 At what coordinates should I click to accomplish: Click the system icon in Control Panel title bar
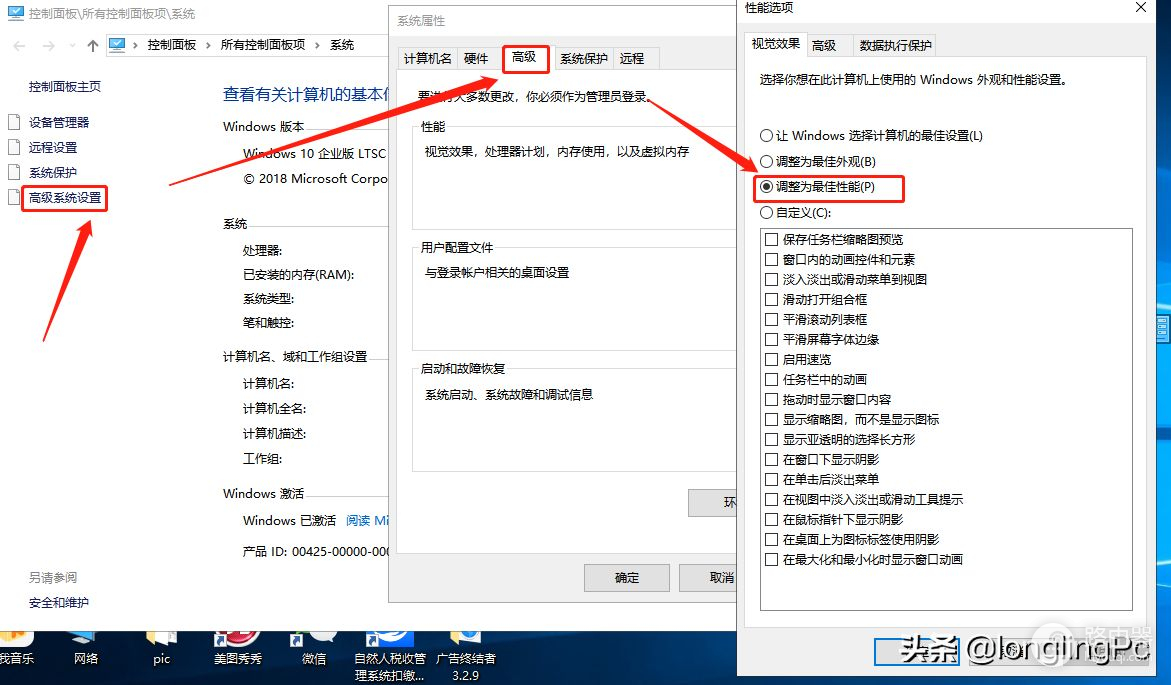[x=15, y=13]
